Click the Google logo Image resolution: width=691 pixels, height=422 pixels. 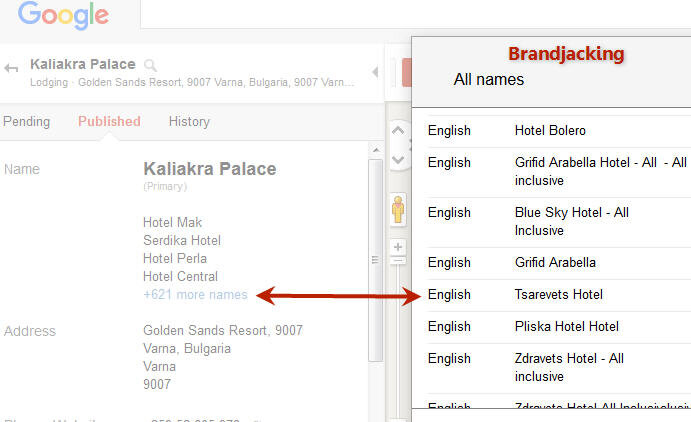click(63, 15)
